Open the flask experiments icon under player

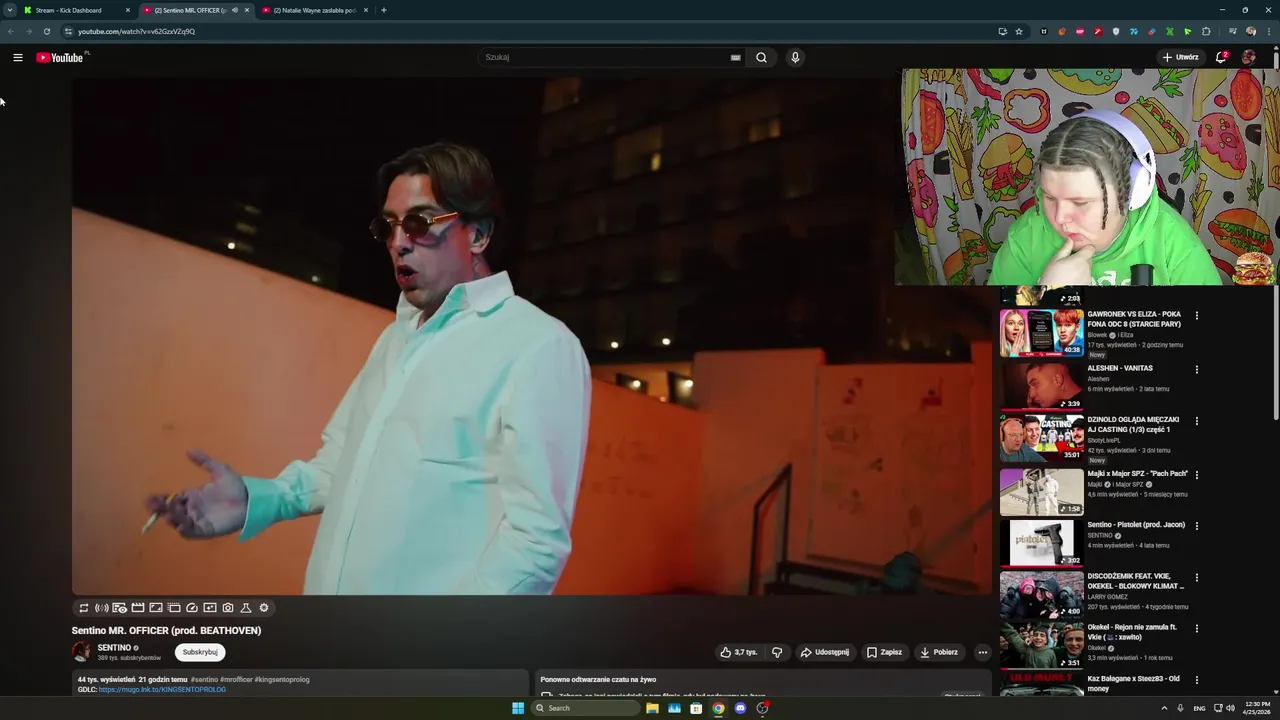(246, 608)
